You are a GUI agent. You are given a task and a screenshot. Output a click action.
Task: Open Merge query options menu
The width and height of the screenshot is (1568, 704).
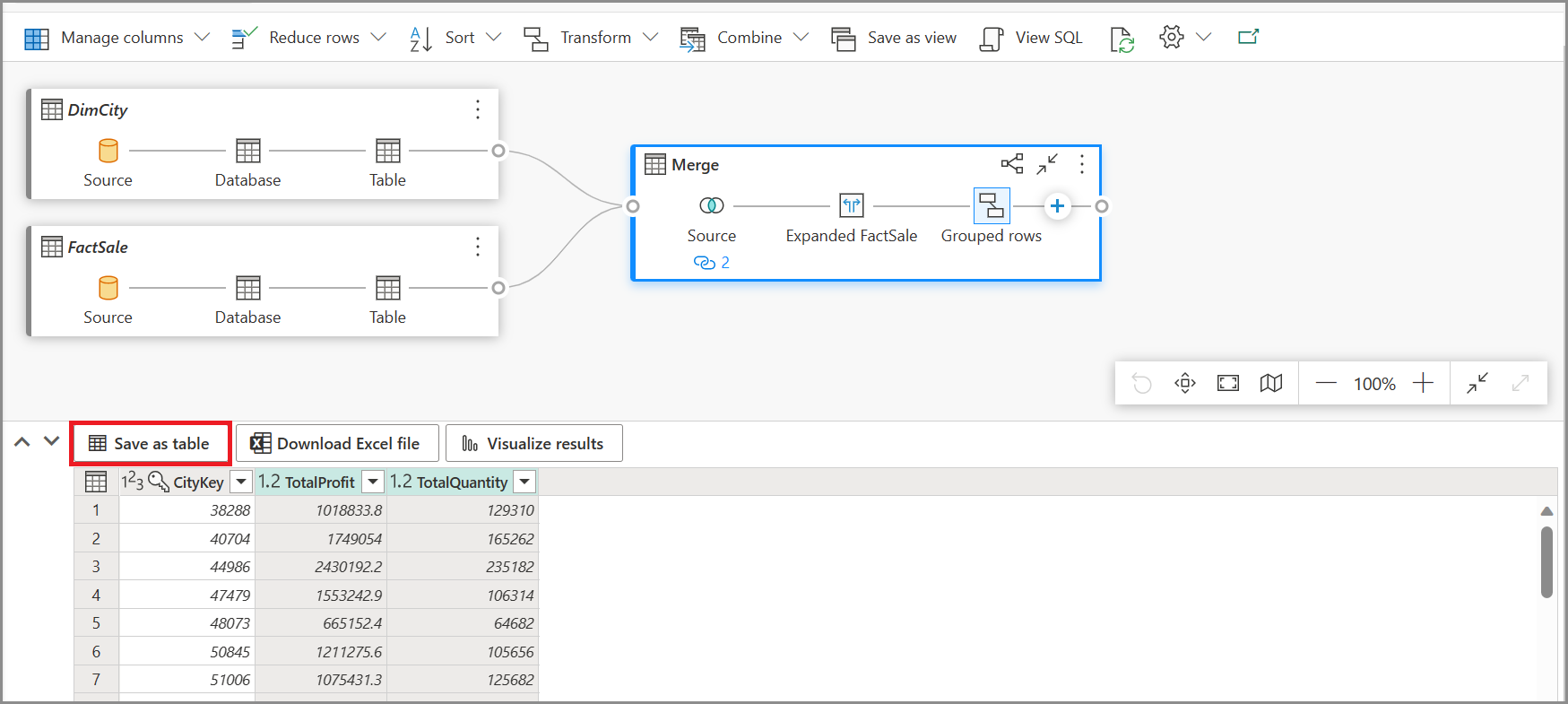(x=1082, y=164)
